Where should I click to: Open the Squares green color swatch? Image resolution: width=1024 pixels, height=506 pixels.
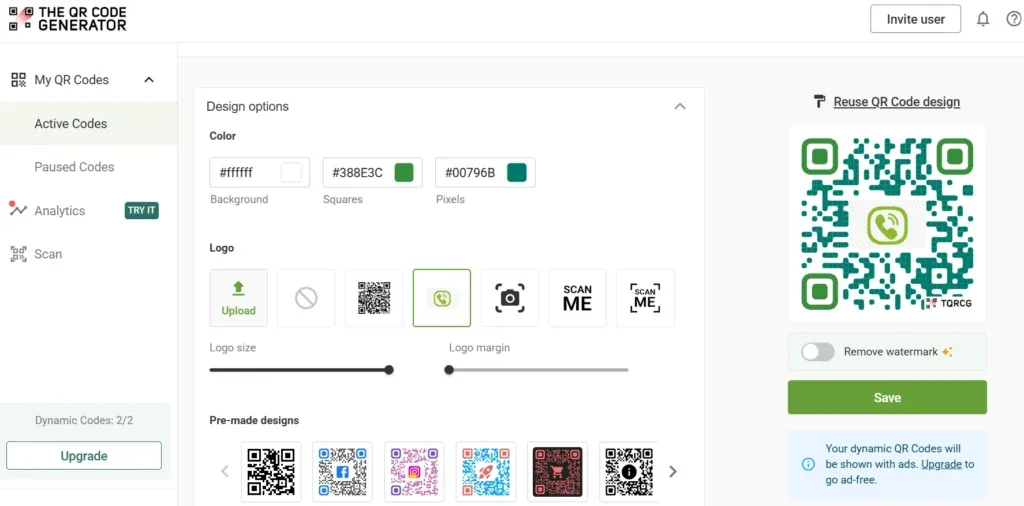(404, 172)
